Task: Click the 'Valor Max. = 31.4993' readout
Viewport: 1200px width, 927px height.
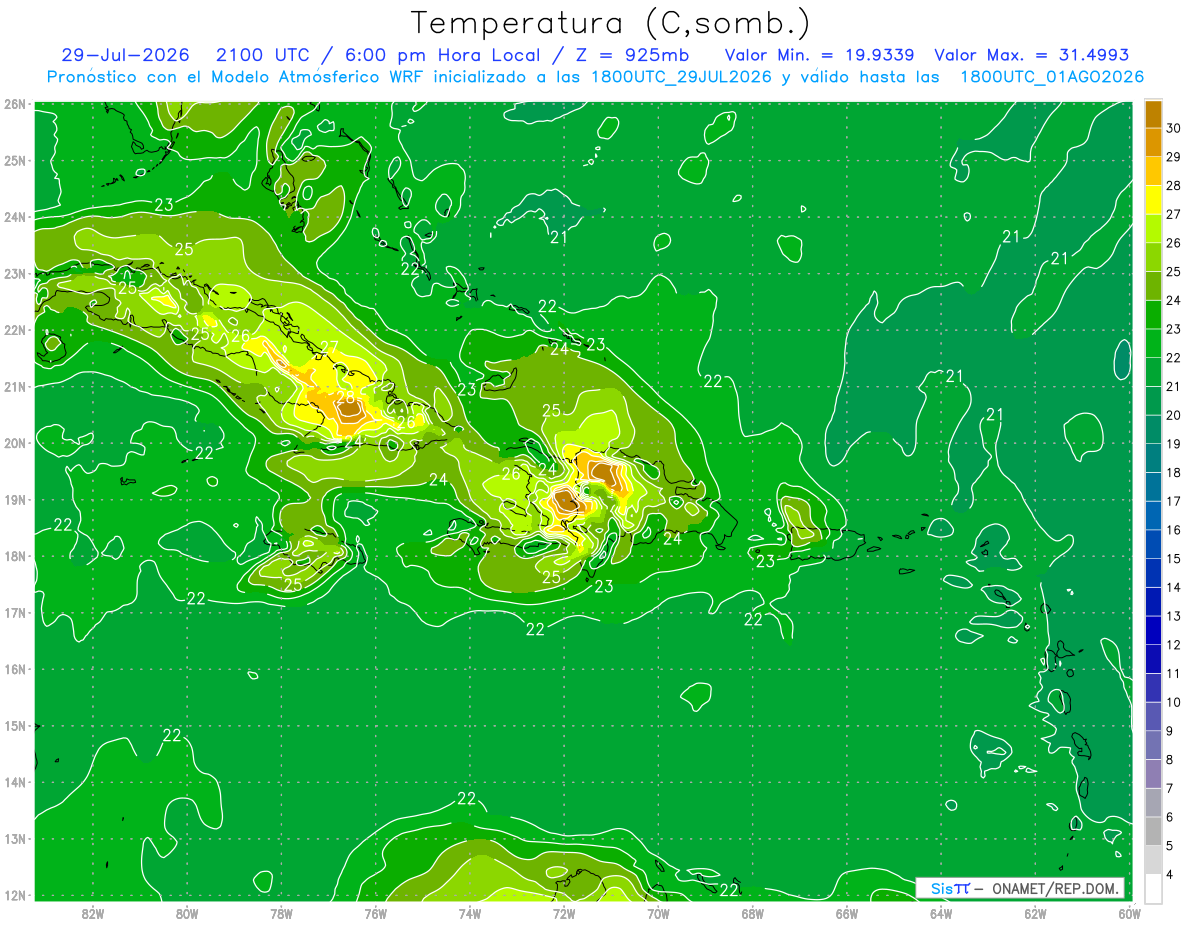Action: (x=1031, y=55)
